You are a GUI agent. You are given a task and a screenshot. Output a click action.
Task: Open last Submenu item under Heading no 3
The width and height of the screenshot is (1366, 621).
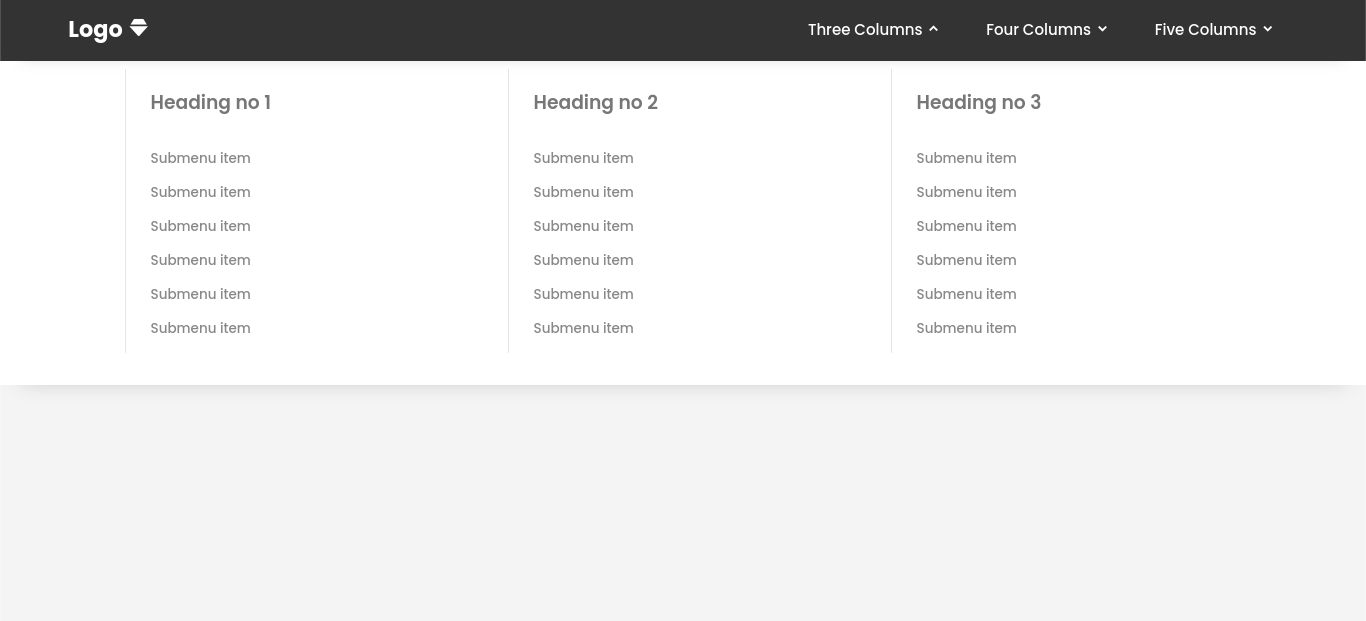[x=966, y=328]
